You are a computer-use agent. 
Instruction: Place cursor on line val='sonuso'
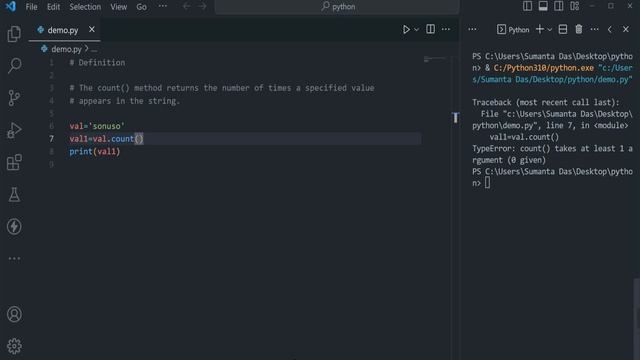(97, 126)
